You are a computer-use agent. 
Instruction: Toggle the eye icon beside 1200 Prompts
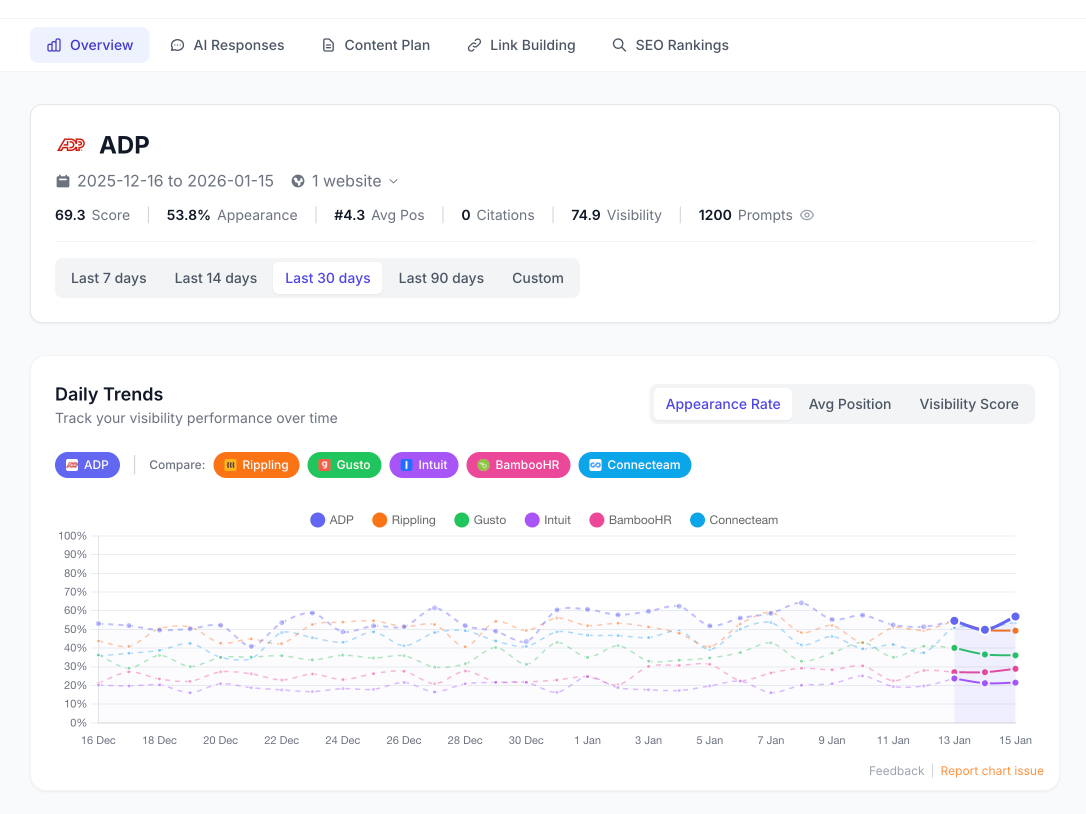[x=808, y=215]
